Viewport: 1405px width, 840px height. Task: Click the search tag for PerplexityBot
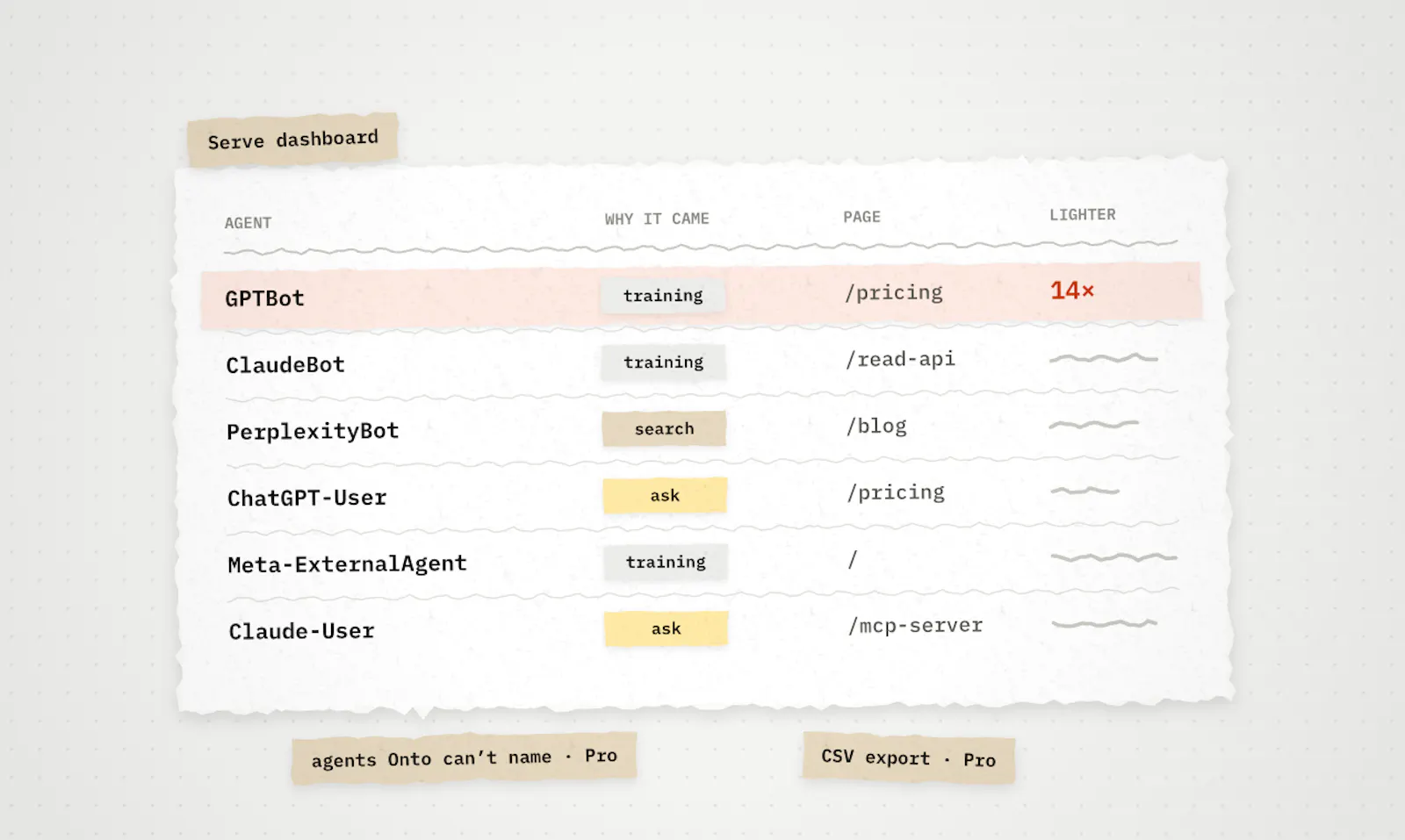coord(664,429)
